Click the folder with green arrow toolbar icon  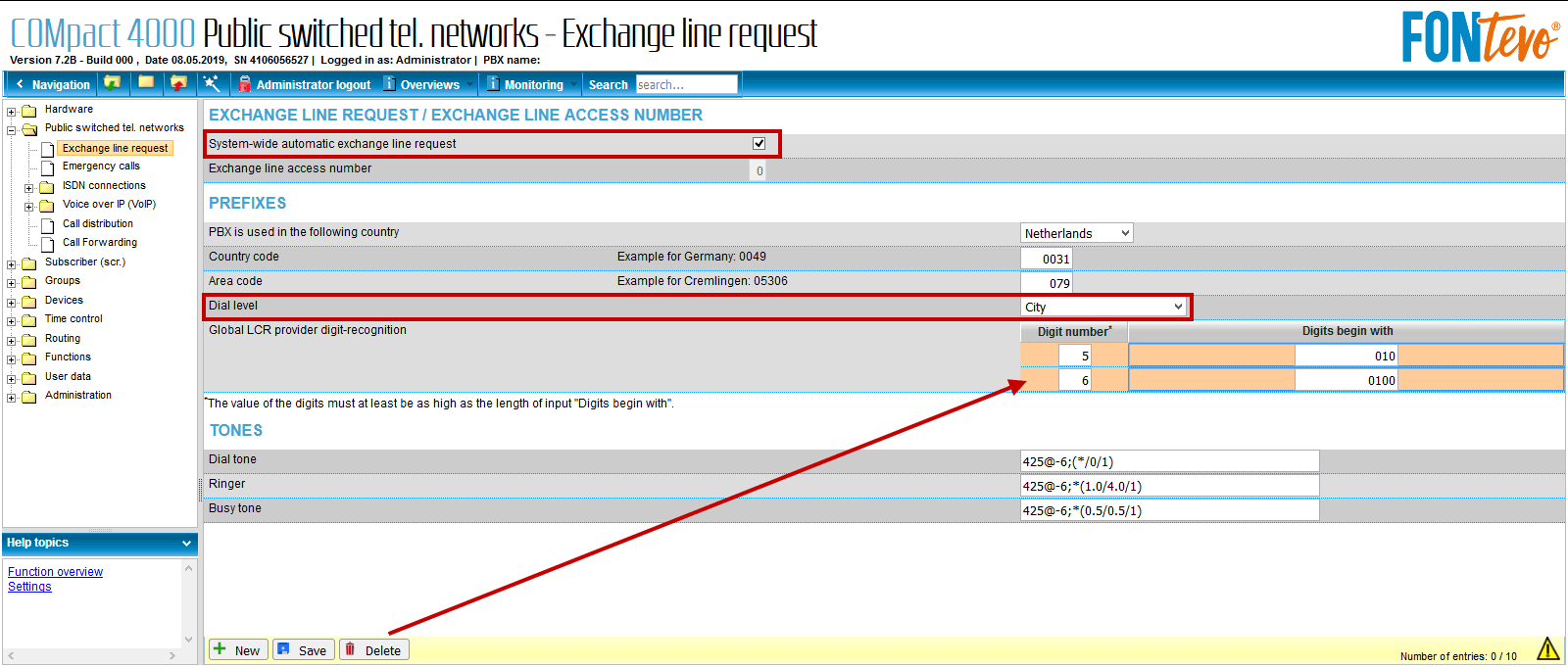[113, 83]
